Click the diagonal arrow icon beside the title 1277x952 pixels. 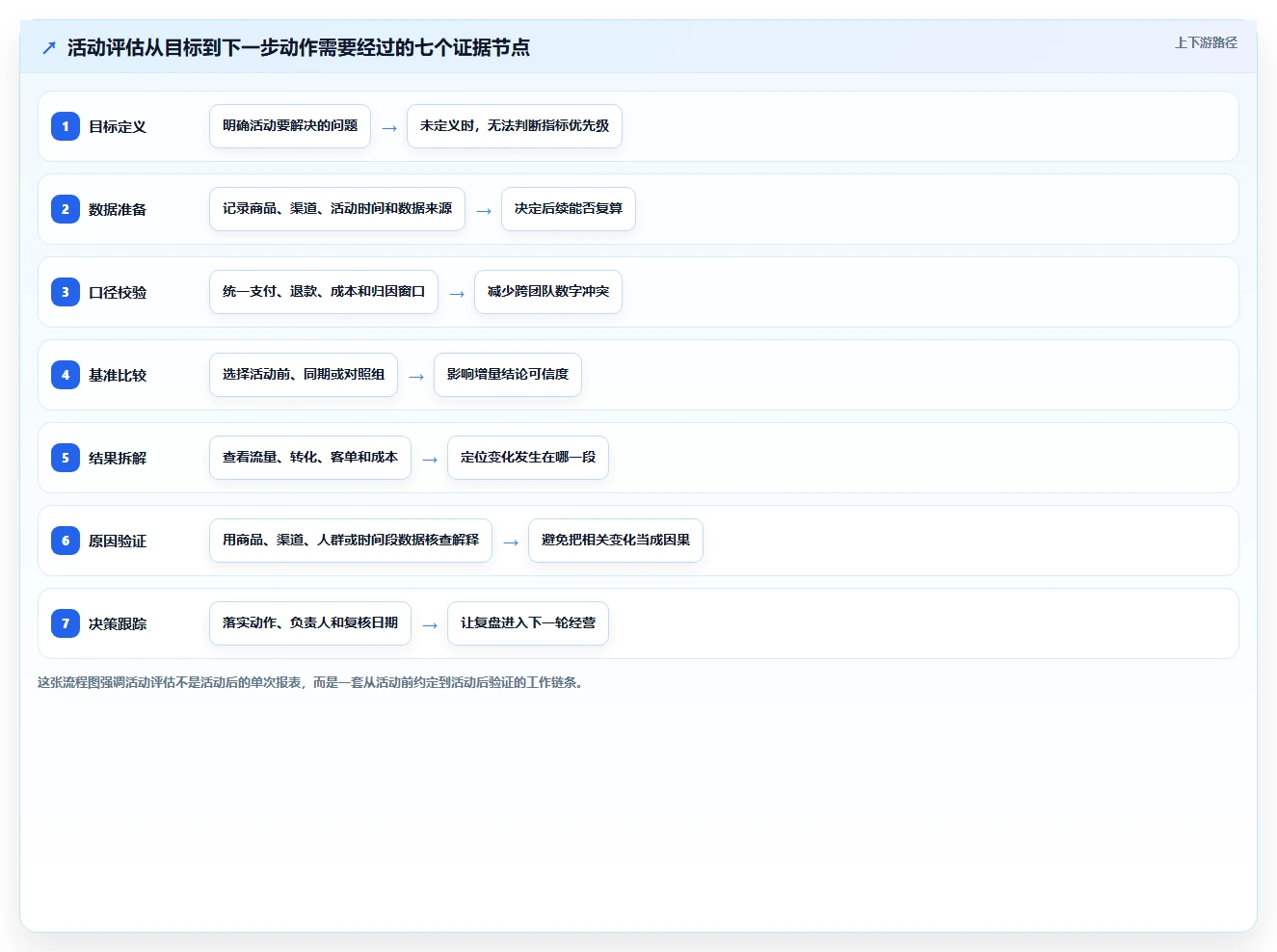pos(49,47)
